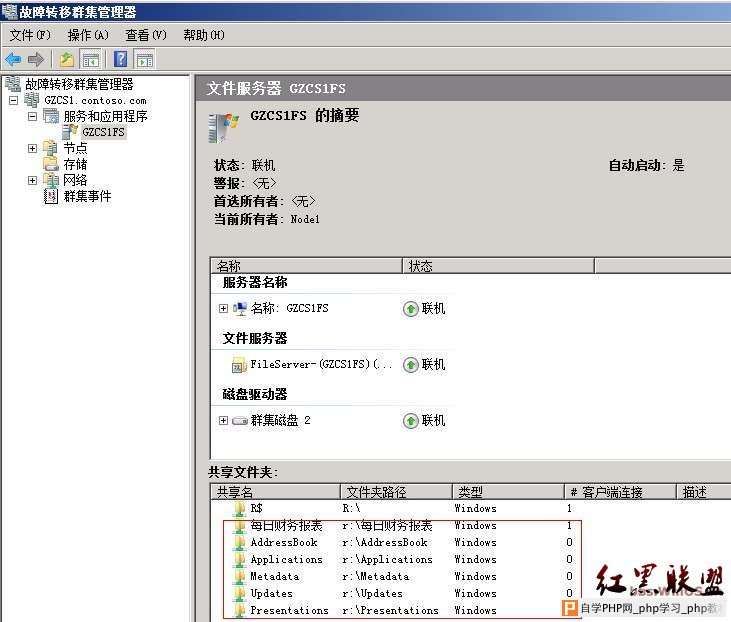Open the 查看(V) menu
Image resolution: width=731 pixels, height=622 pixels.
coord(146,35)
